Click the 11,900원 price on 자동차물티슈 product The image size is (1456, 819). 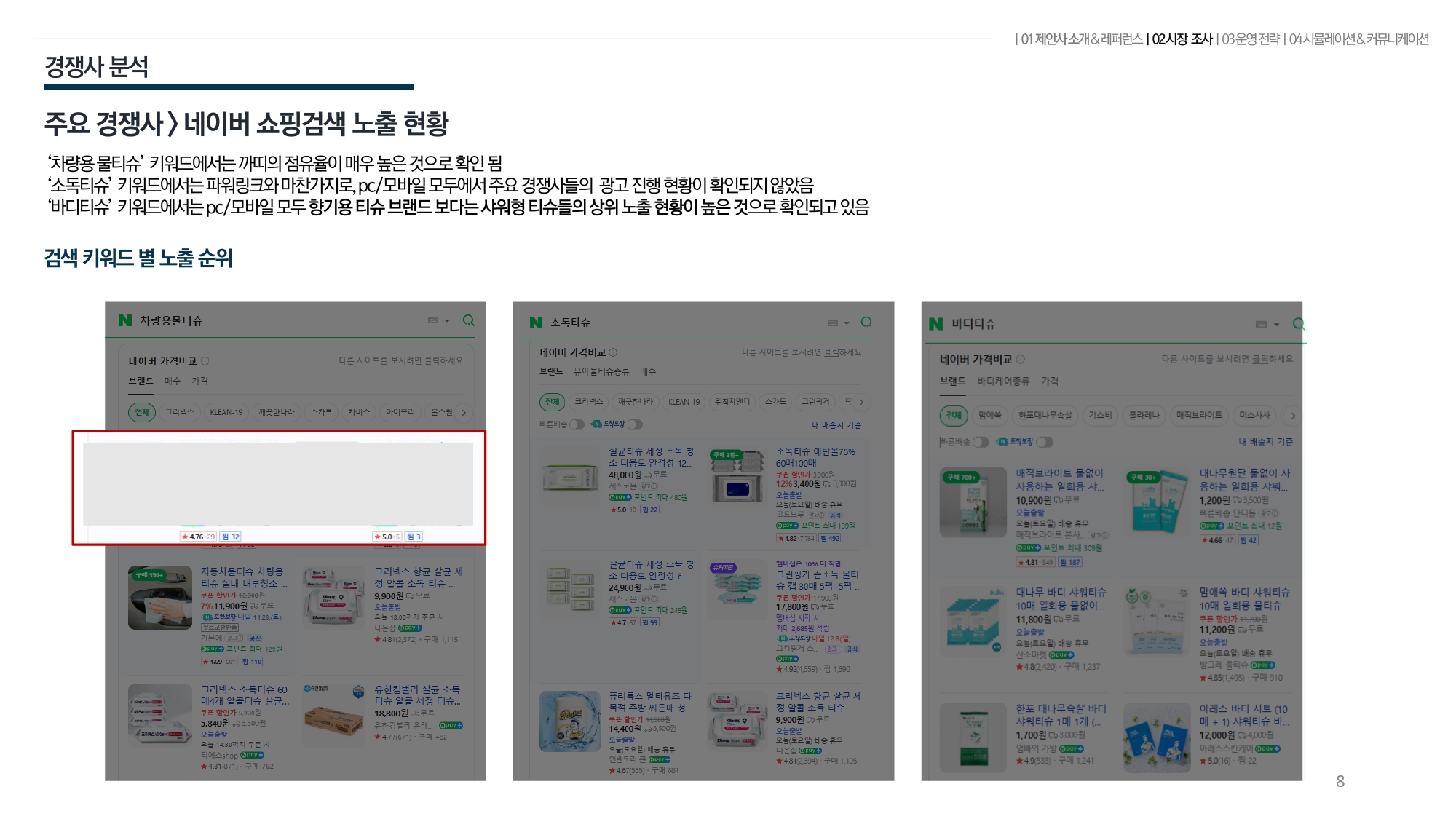pyautogui.click(x=230, y=606)
